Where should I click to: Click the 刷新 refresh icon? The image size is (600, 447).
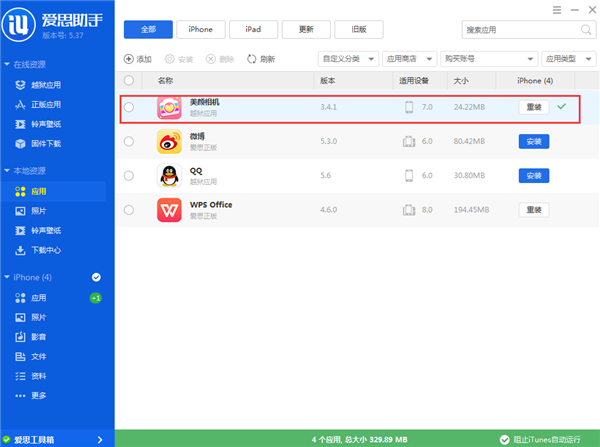click(x=251, y=59)
